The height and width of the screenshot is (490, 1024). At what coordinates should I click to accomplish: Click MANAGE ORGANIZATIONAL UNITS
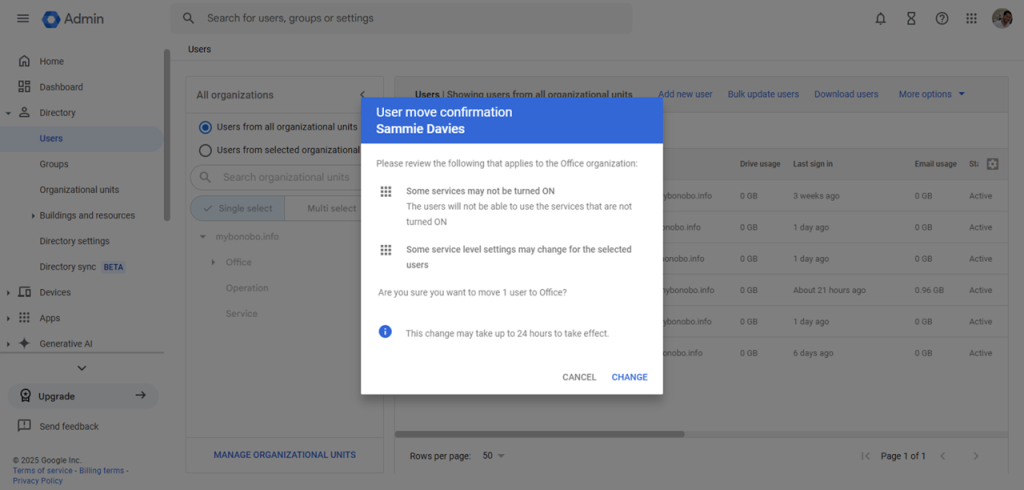(x=285, y=455)
